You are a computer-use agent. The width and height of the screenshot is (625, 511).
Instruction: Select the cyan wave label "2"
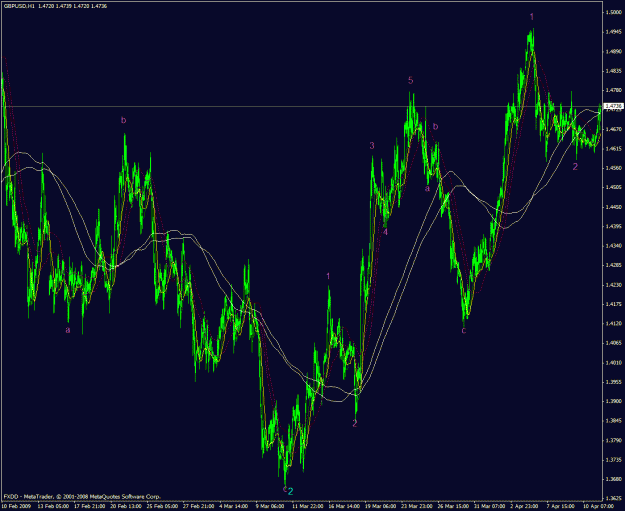291,491
